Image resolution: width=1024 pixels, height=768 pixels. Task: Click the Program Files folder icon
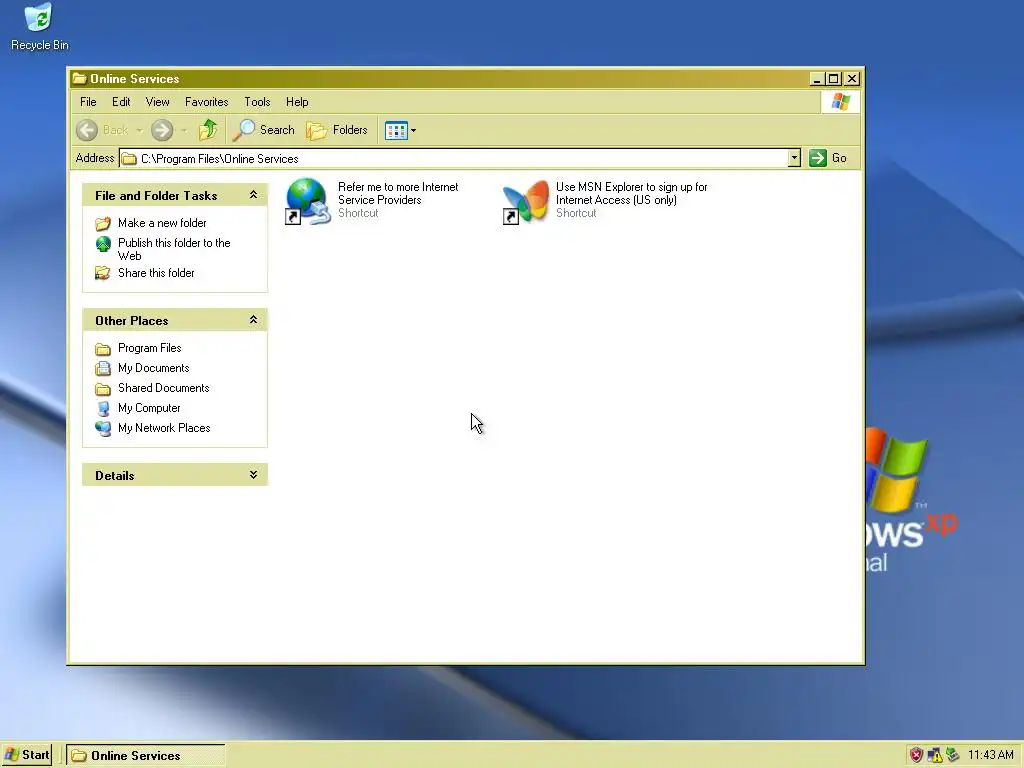pos(103,349)
